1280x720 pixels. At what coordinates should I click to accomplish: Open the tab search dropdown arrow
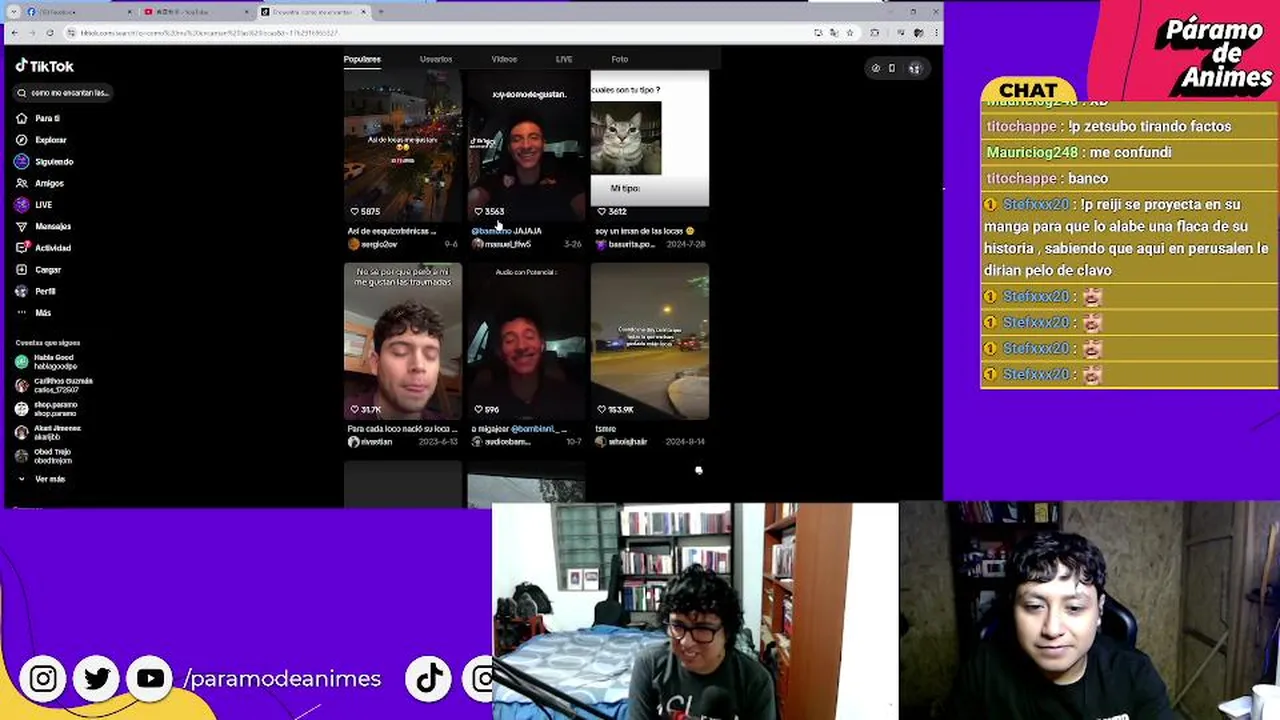13,12
